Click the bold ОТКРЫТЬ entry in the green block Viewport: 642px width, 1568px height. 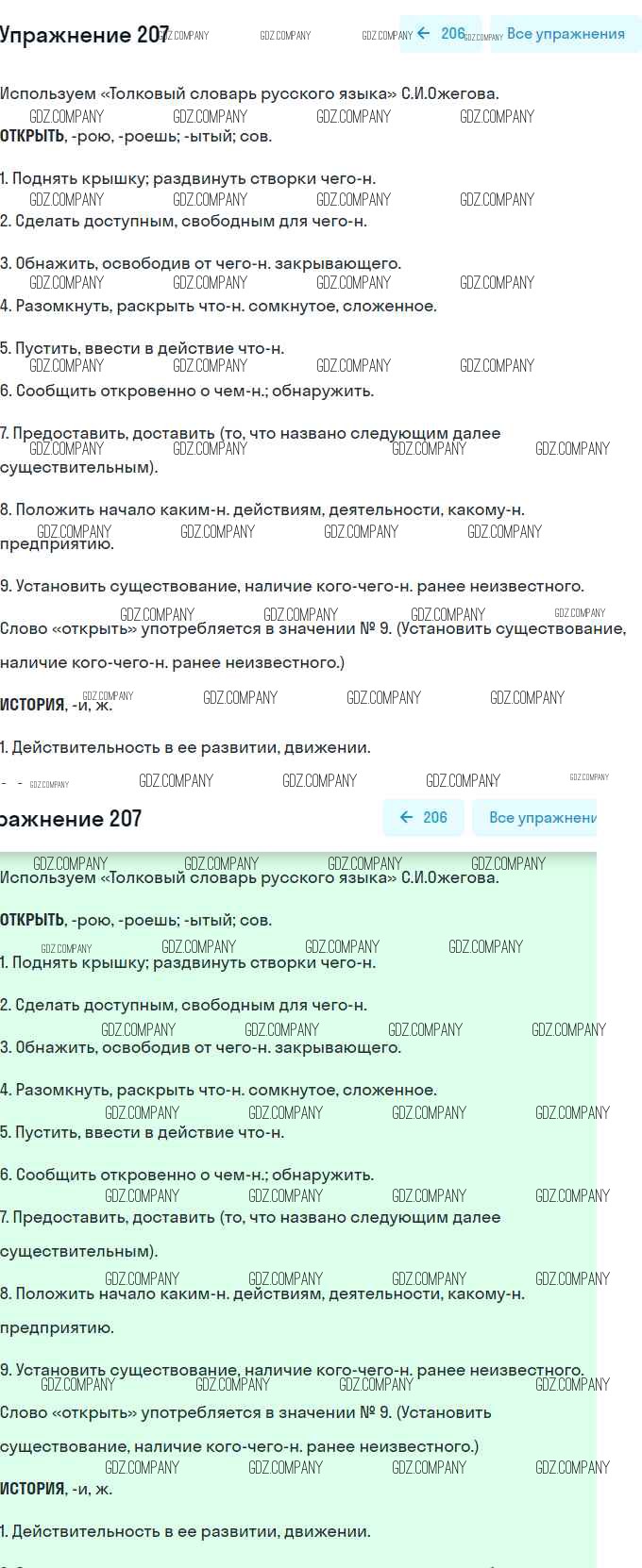pyautogui.click(x=32, y=920)
